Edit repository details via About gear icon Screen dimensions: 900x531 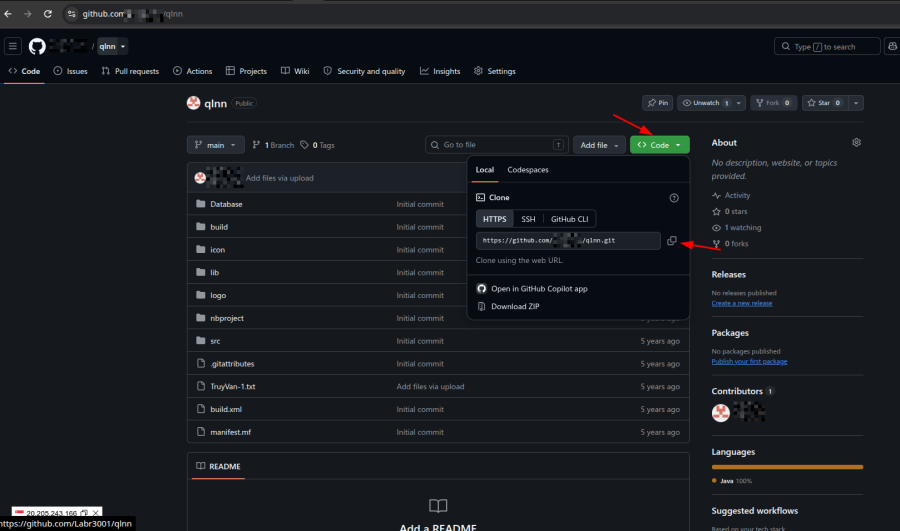click(856, 142)
